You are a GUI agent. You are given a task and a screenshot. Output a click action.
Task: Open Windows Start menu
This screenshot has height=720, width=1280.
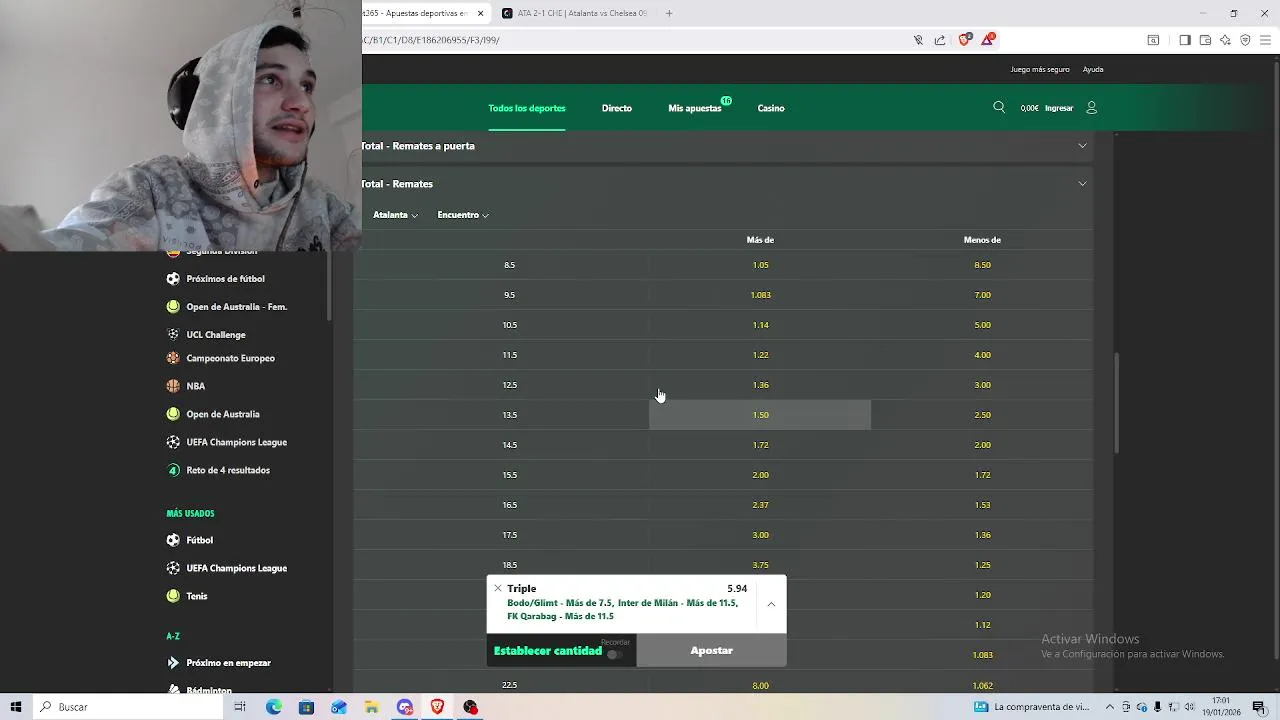tap(16, 707)
